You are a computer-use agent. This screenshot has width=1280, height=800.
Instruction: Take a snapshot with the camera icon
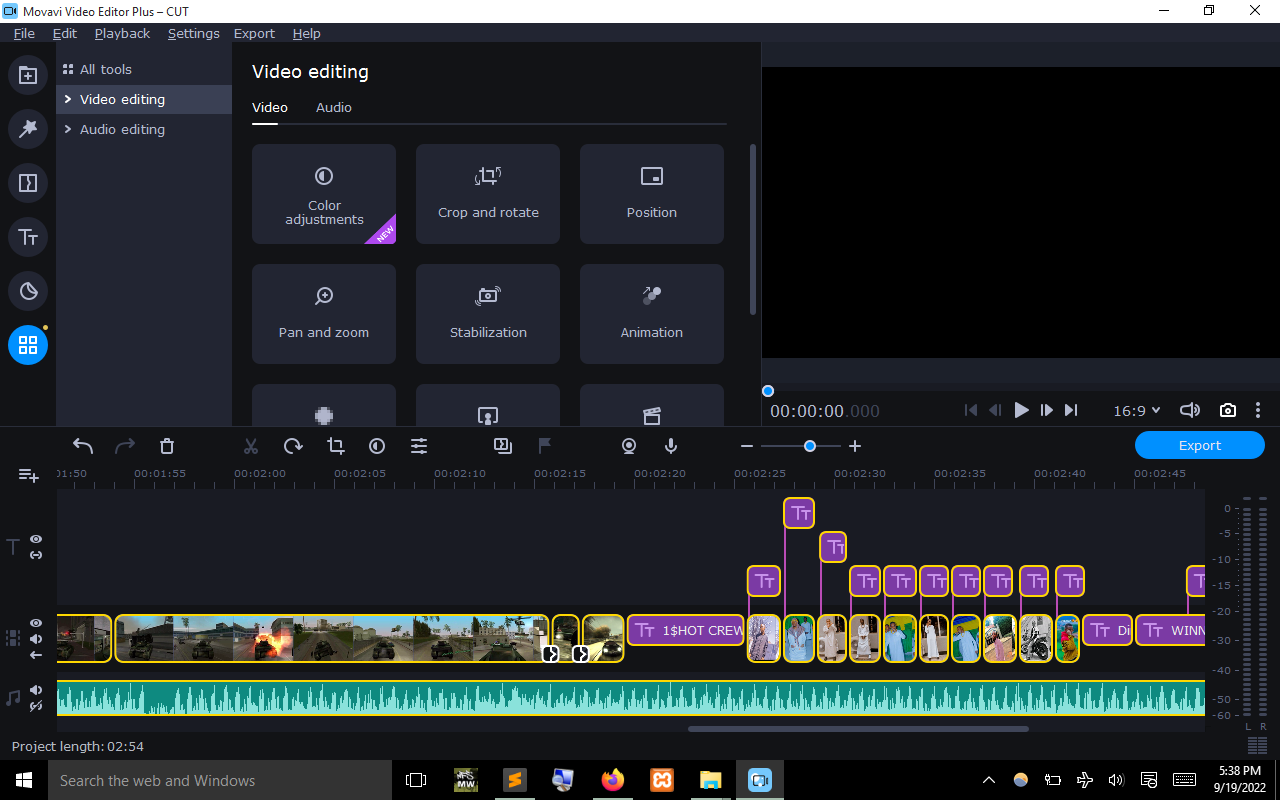[1227, 410]
